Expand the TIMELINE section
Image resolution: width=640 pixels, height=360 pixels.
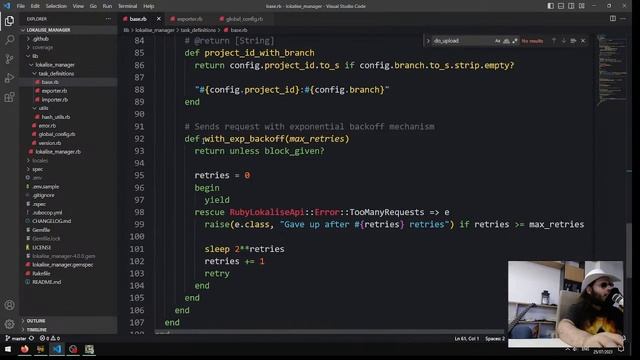37,329
